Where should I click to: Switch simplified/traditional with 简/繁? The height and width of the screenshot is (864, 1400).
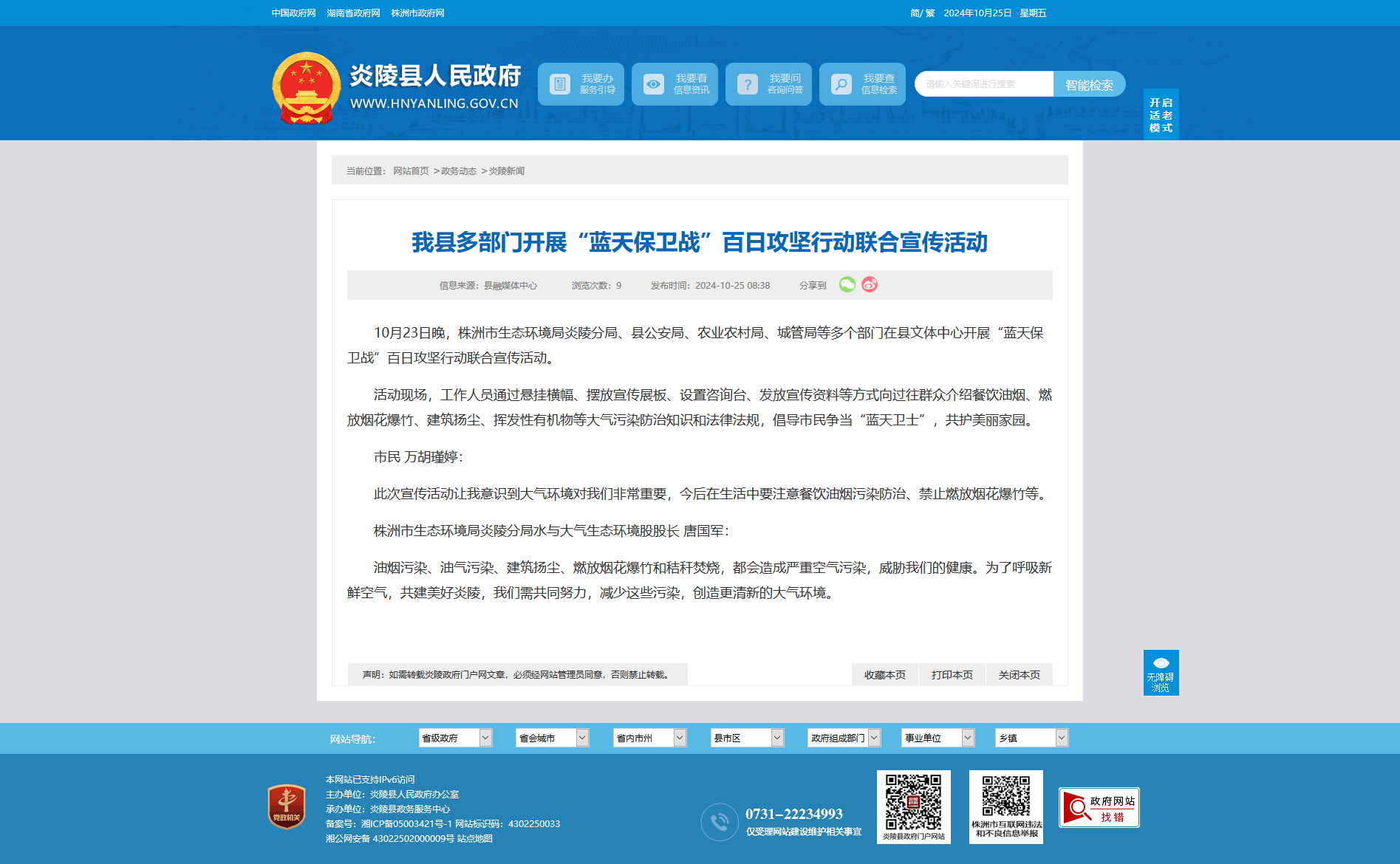click(922, 13)
